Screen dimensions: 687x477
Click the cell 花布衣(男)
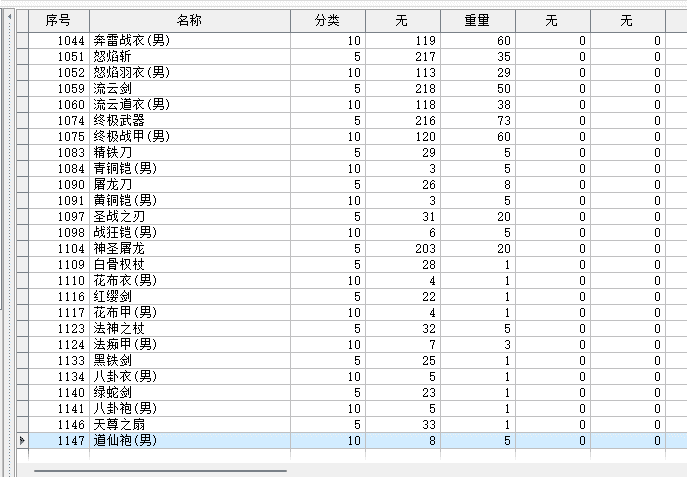click(190, 281)
